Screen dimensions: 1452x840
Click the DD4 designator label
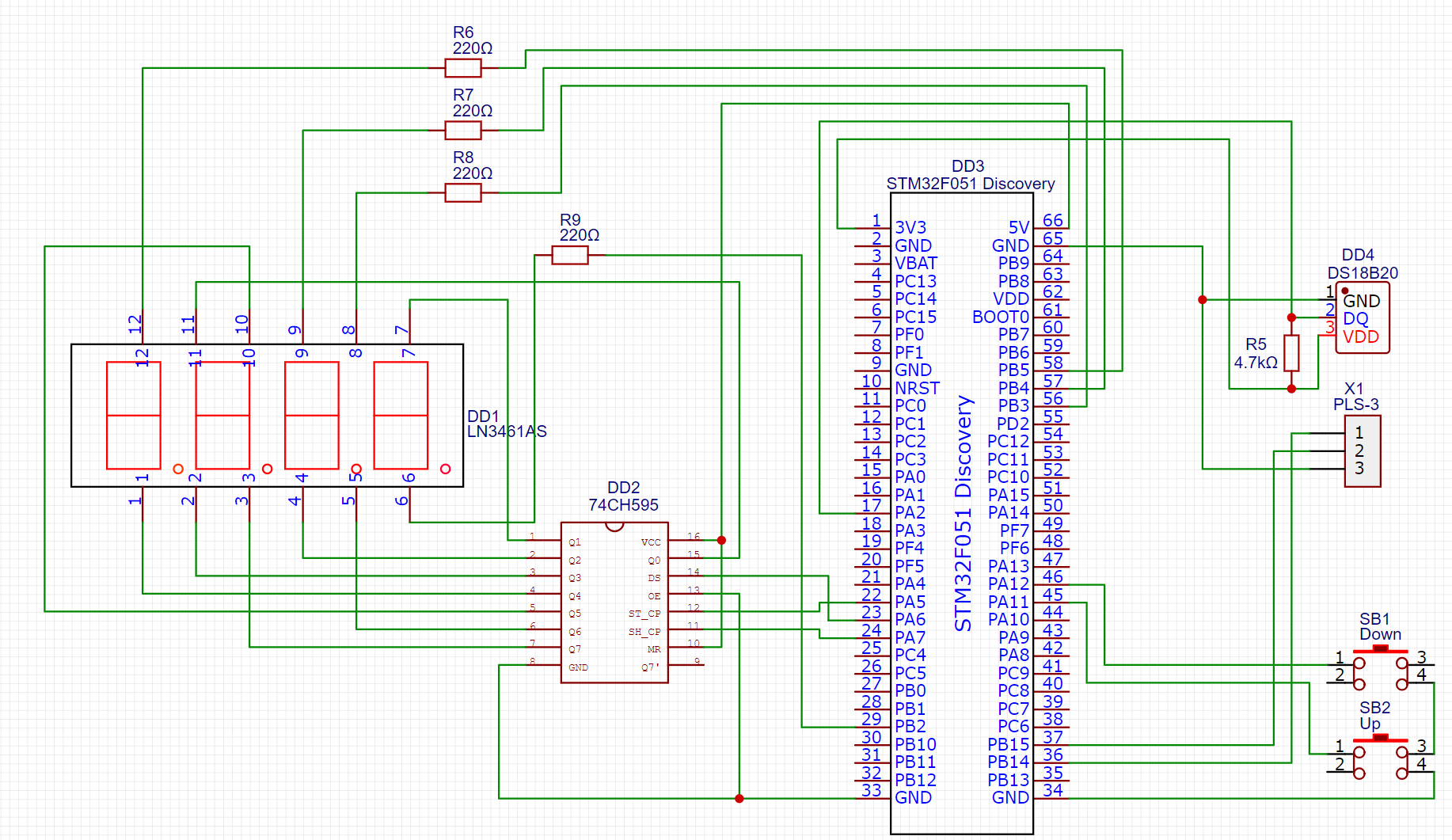1358,255
